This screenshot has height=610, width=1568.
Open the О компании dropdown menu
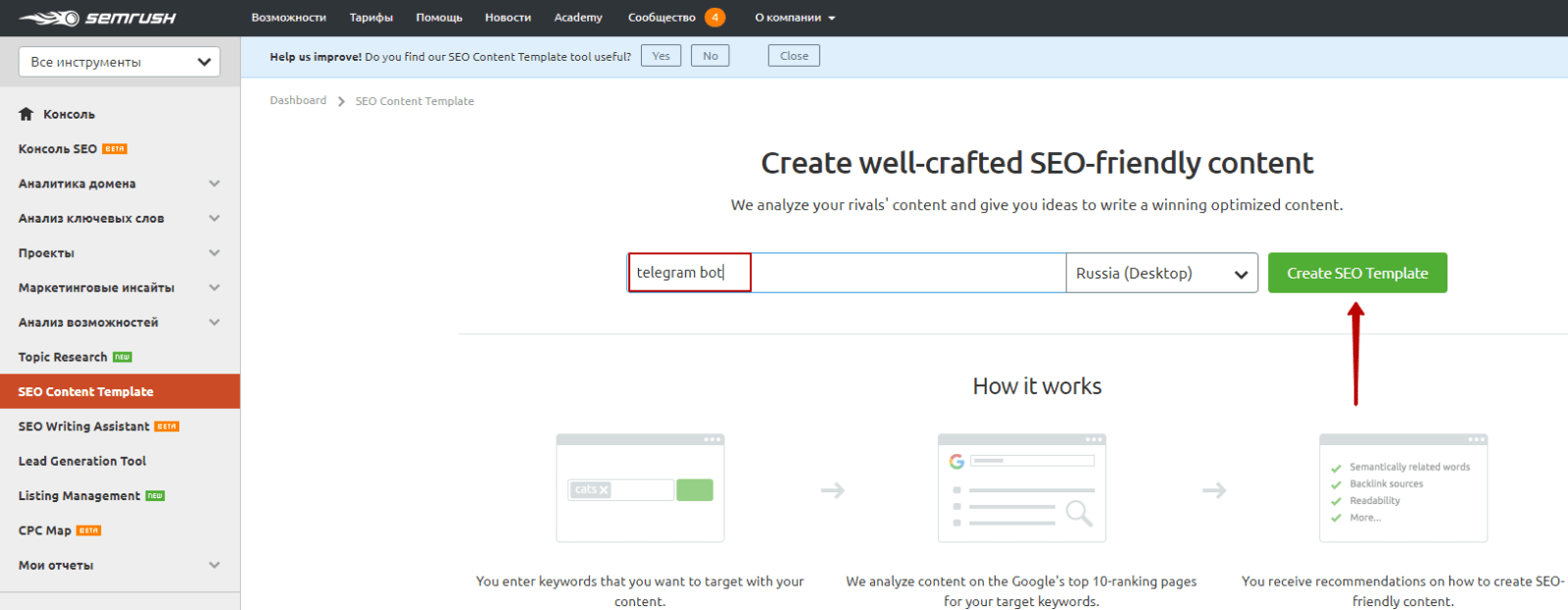(795, 18)
